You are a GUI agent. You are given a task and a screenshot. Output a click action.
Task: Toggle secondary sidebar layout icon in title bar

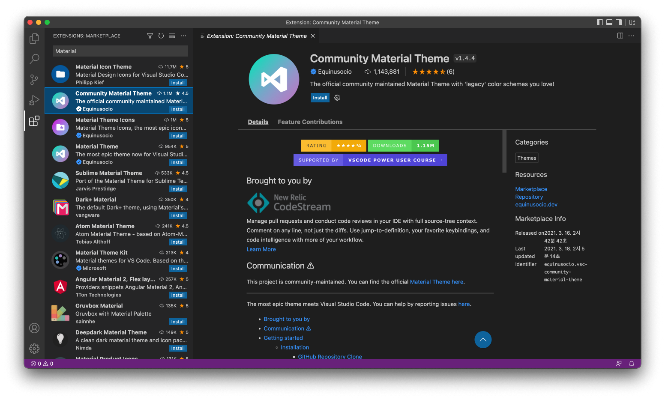(619, 22)
